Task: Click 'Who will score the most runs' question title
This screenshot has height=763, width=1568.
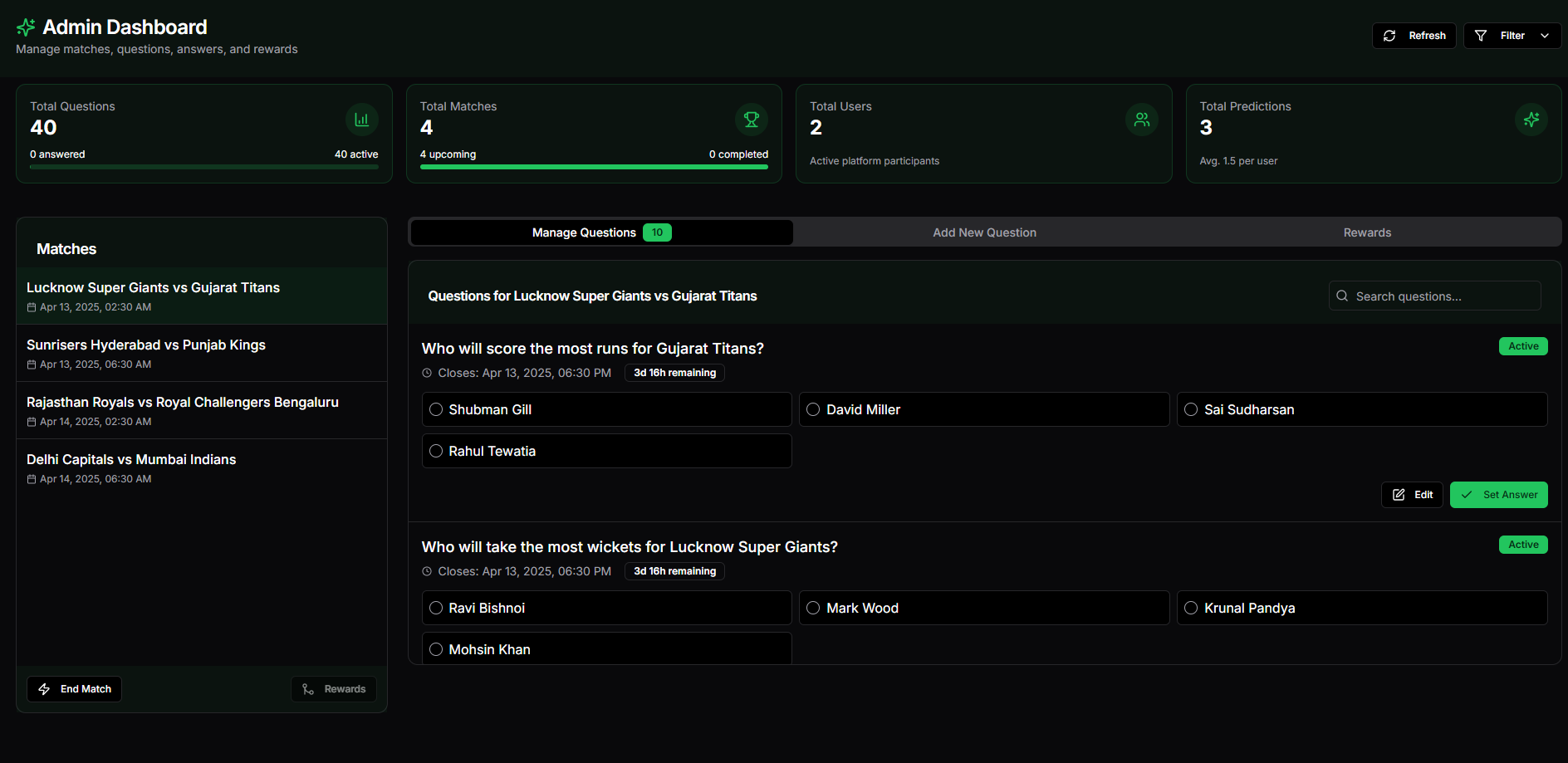Action: [x=592, y=349]
